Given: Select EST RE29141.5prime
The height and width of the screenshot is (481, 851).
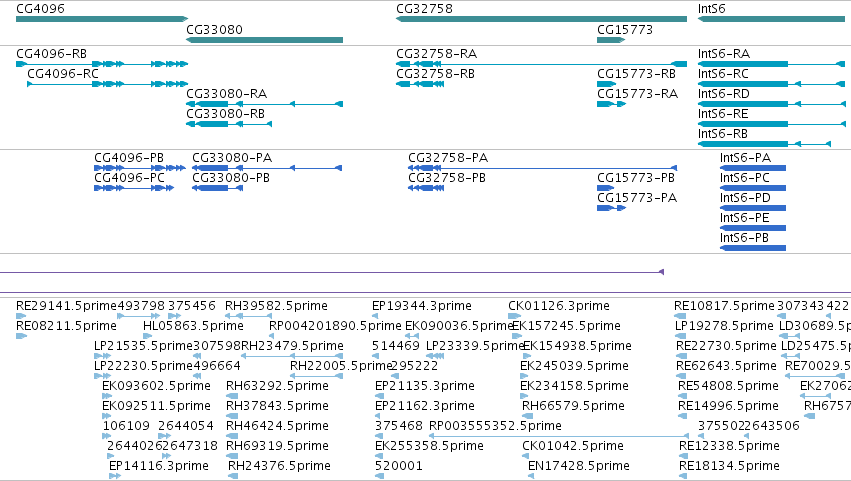Looking at the screenshot, I should coord(21,316).
